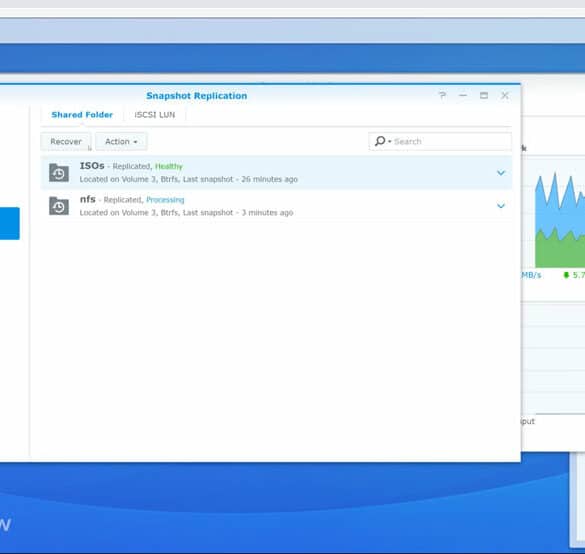Minimize the Snapshot Replication window
Image resolution: width=585 pixels, height=554 pixels.
(x=463, y=96)
